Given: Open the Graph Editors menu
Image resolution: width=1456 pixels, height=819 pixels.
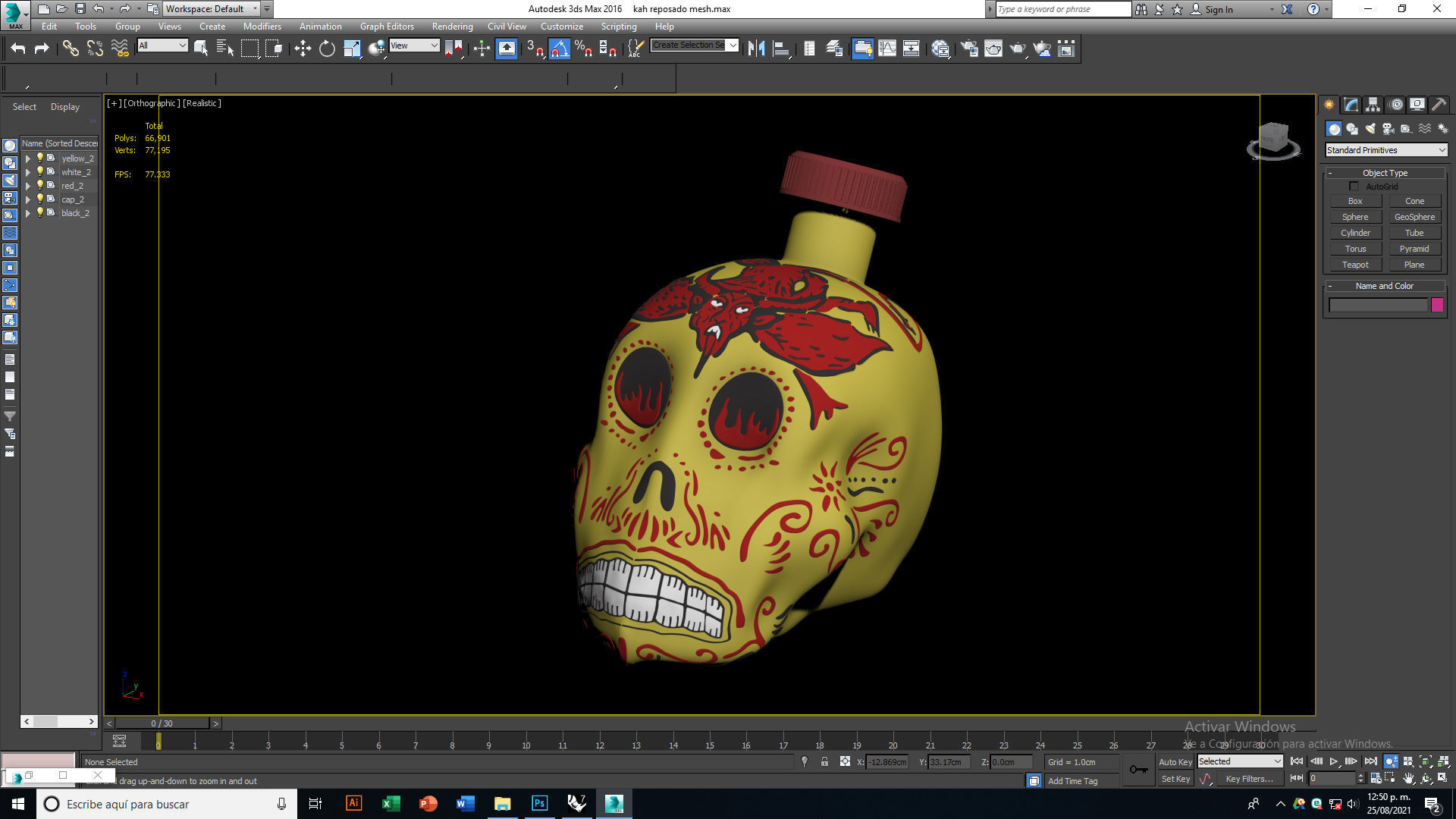Looking at the screenshot, I should [387, 26].
